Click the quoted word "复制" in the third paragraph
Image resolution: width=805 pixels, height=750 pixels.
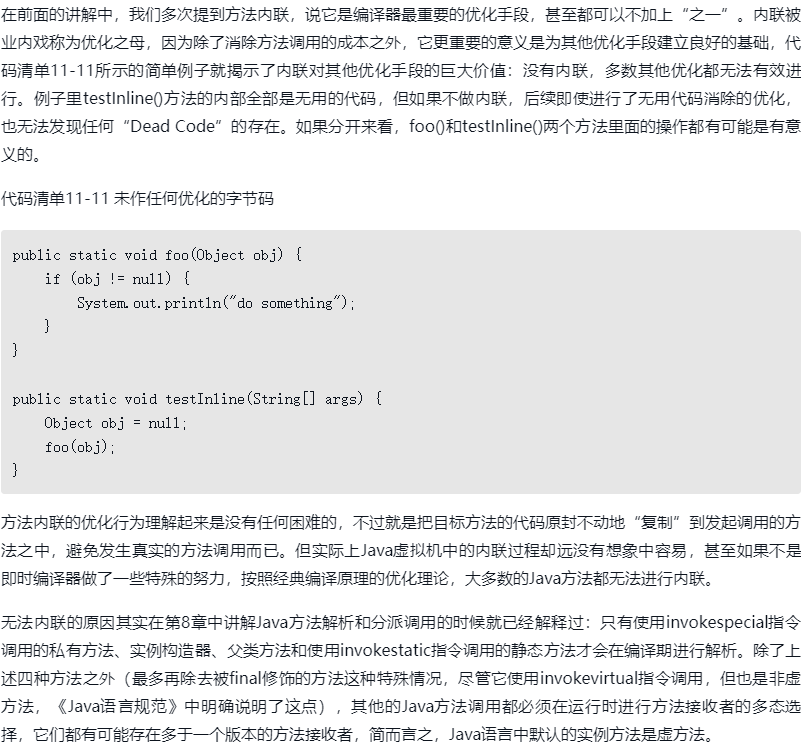pyautogui.click(x=657, y=523)
